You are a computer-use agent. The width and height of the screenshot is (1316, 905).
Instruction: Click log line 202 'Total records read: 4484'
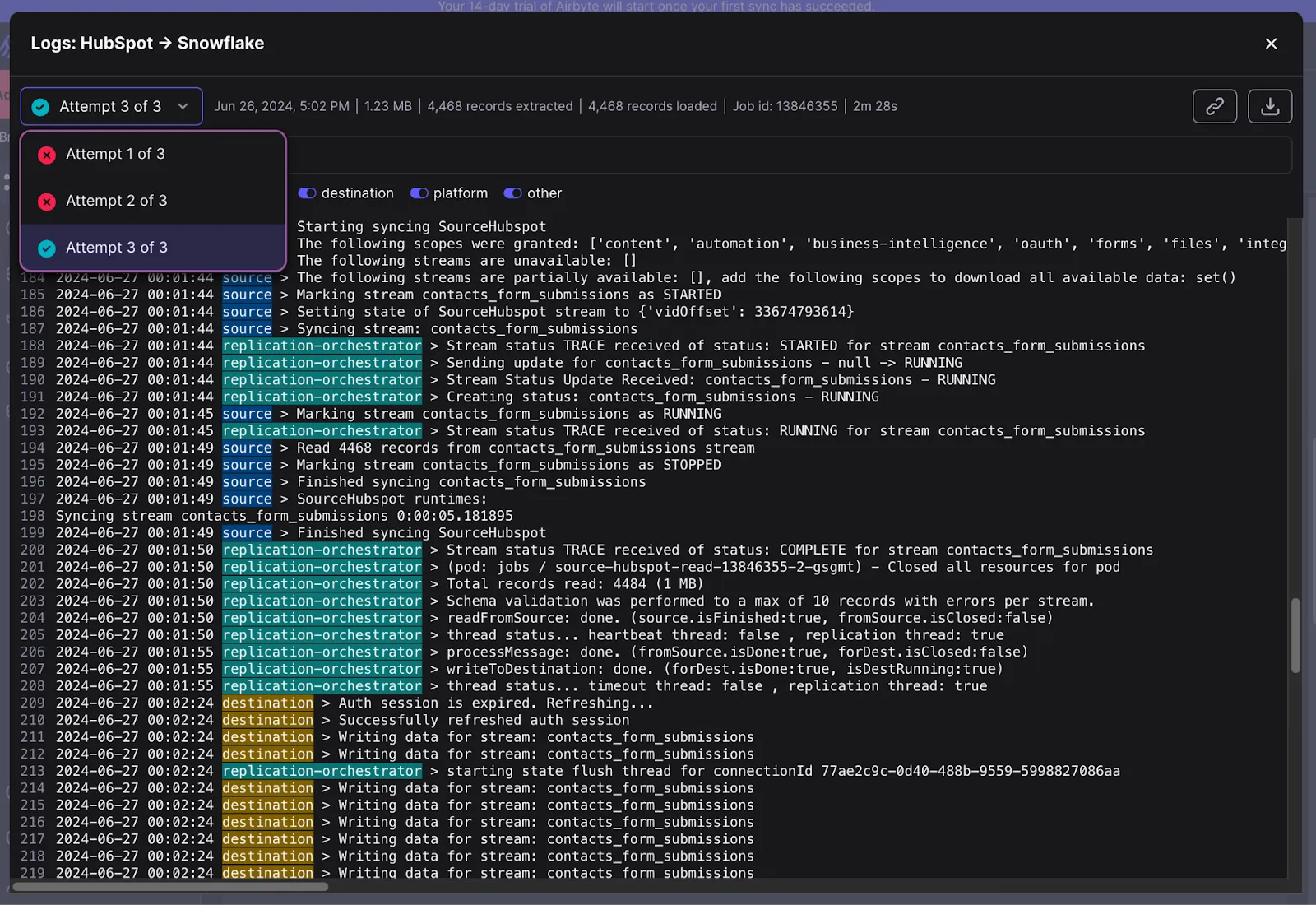pyautogui.click(x=362, y=584)
